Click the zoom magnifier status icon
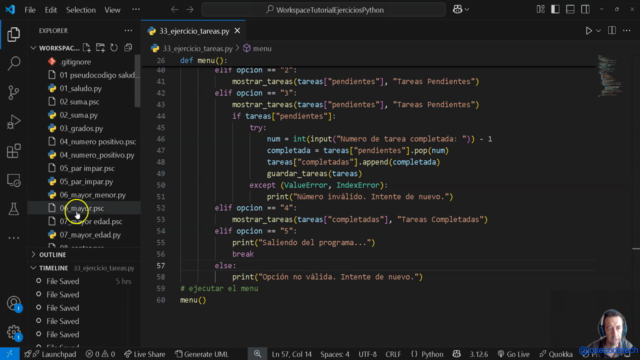The width and height of the screenshot is (640, 360). tap(257, 354)
